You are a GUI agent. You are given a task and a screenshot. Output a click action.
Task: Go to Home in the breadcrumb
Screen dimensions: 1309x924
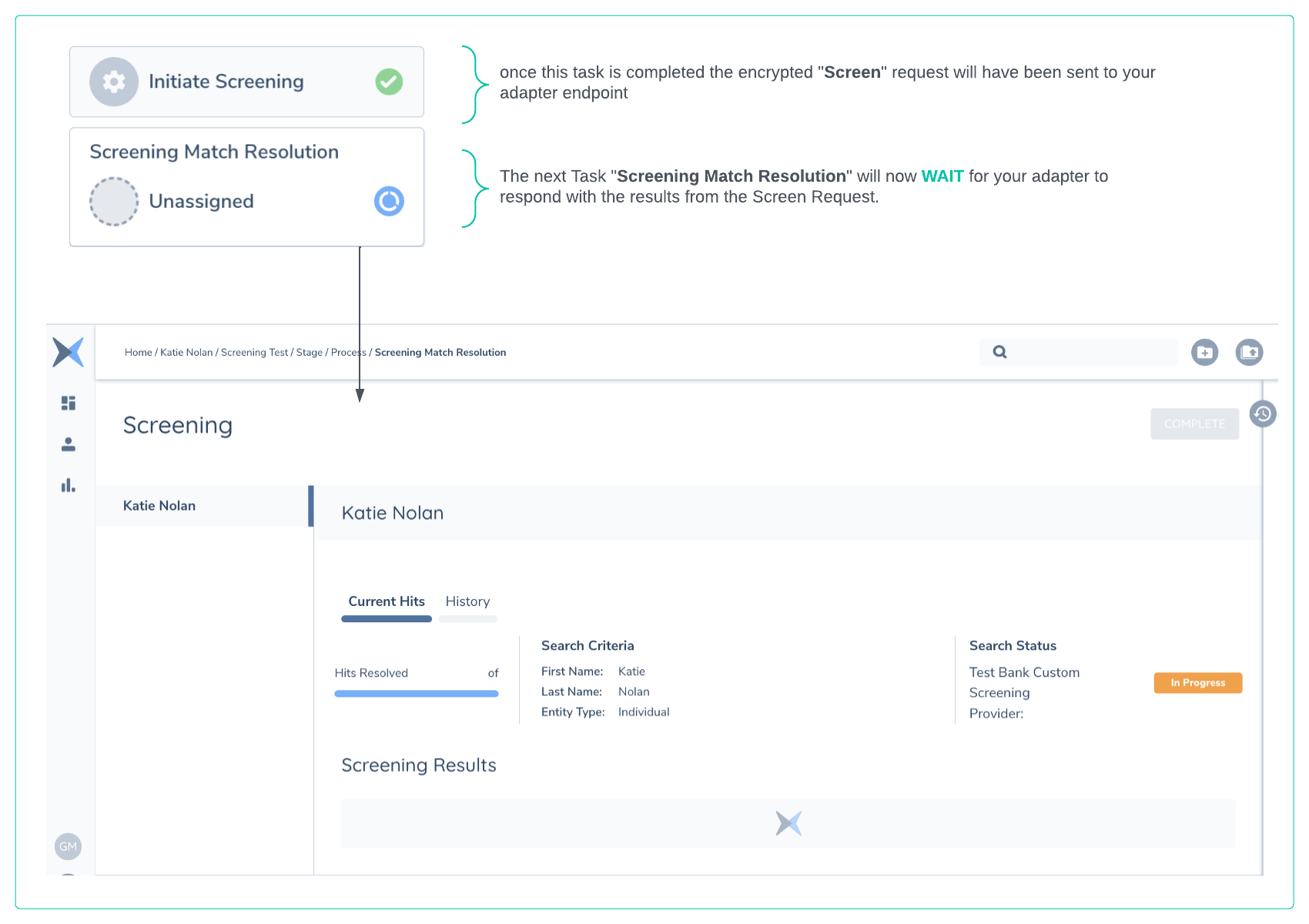click(x=138, y=353)
